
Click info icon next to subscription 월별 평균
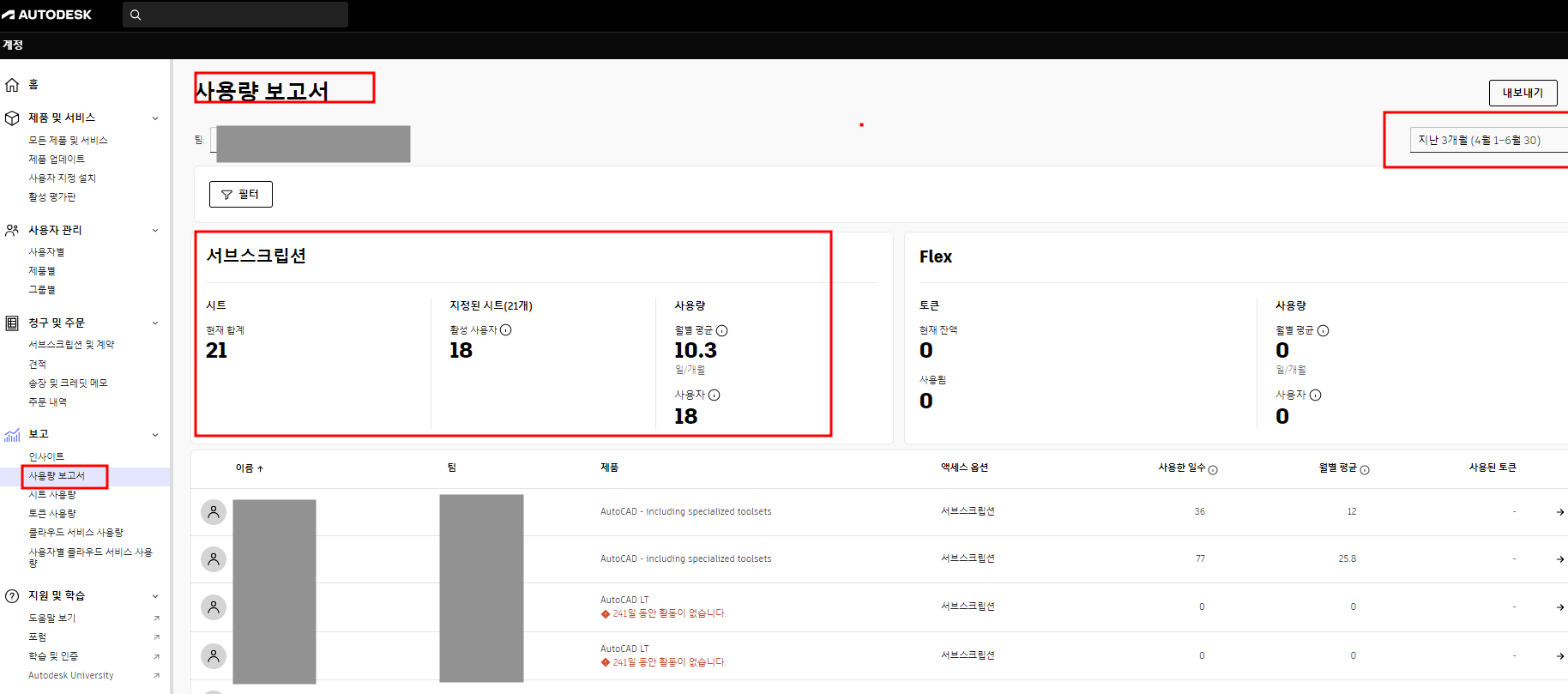[x=722, y=331]
